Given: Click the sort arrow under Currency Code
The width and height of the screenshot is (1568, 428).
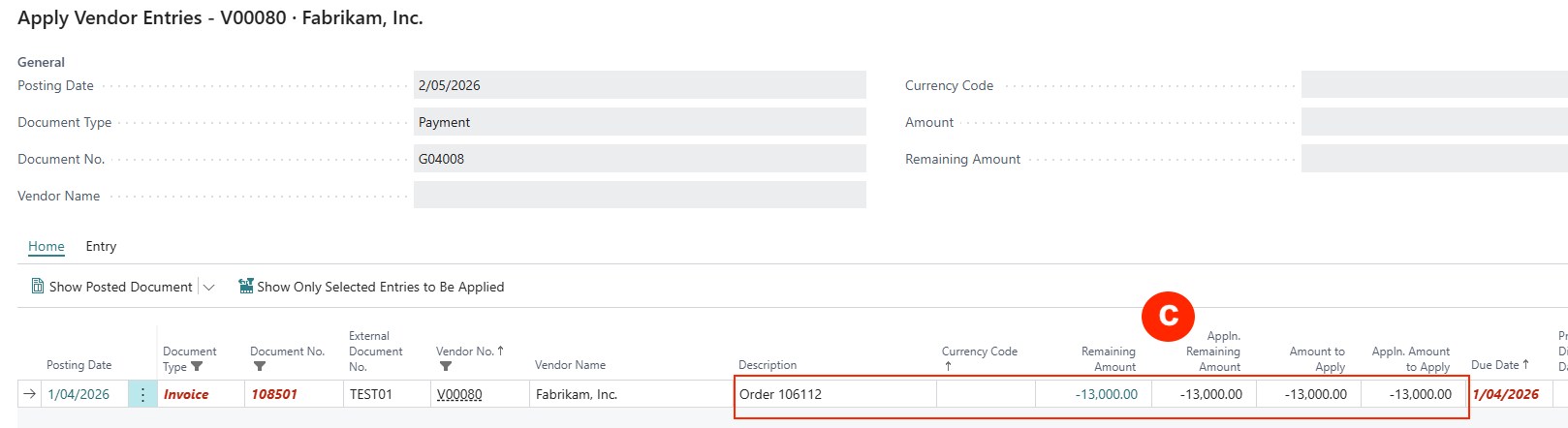Looking at the screenshot, I should tap(948, 367).
